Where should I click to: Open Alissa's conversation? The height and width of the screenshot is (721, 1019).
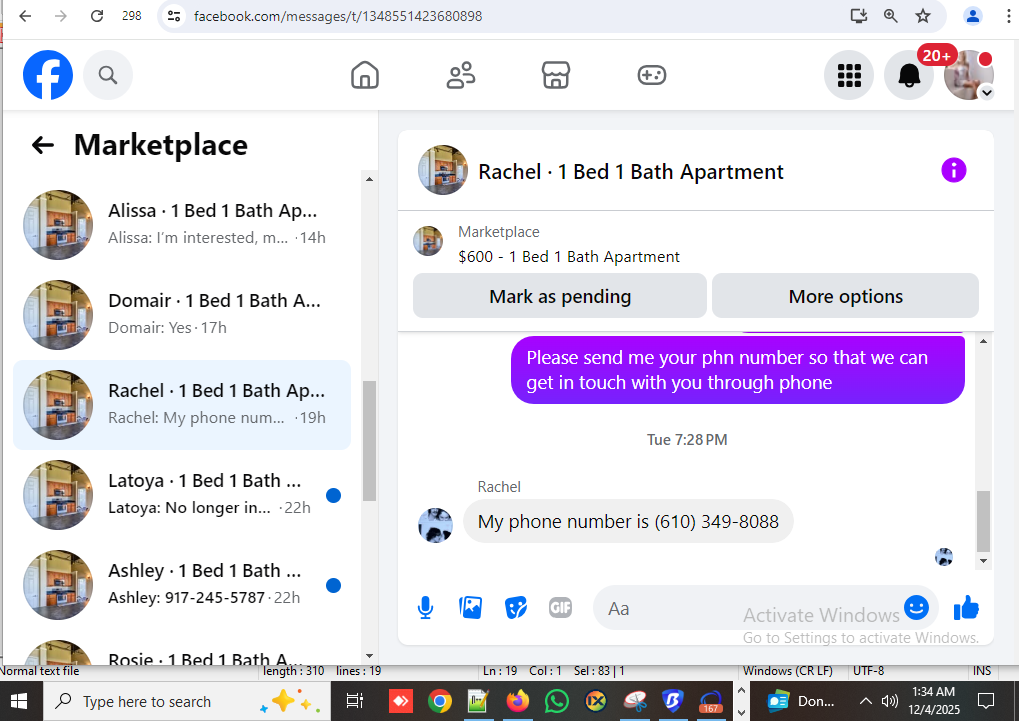click(x=182, y=224)
